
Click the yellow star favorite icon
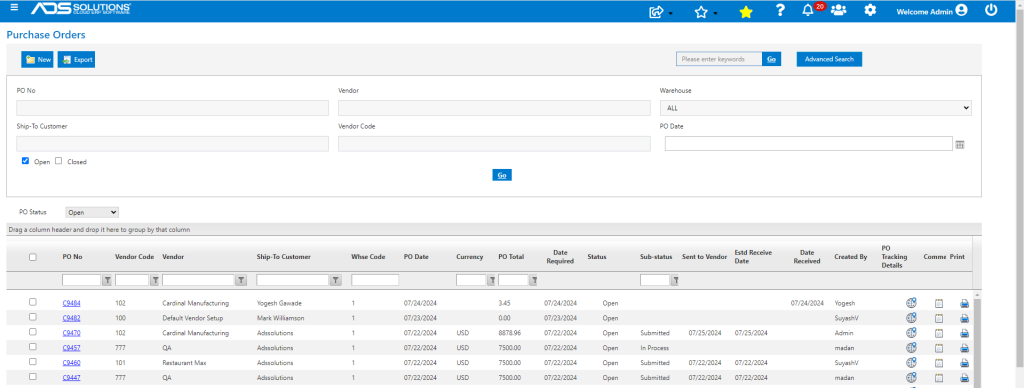tap(746, 11)
